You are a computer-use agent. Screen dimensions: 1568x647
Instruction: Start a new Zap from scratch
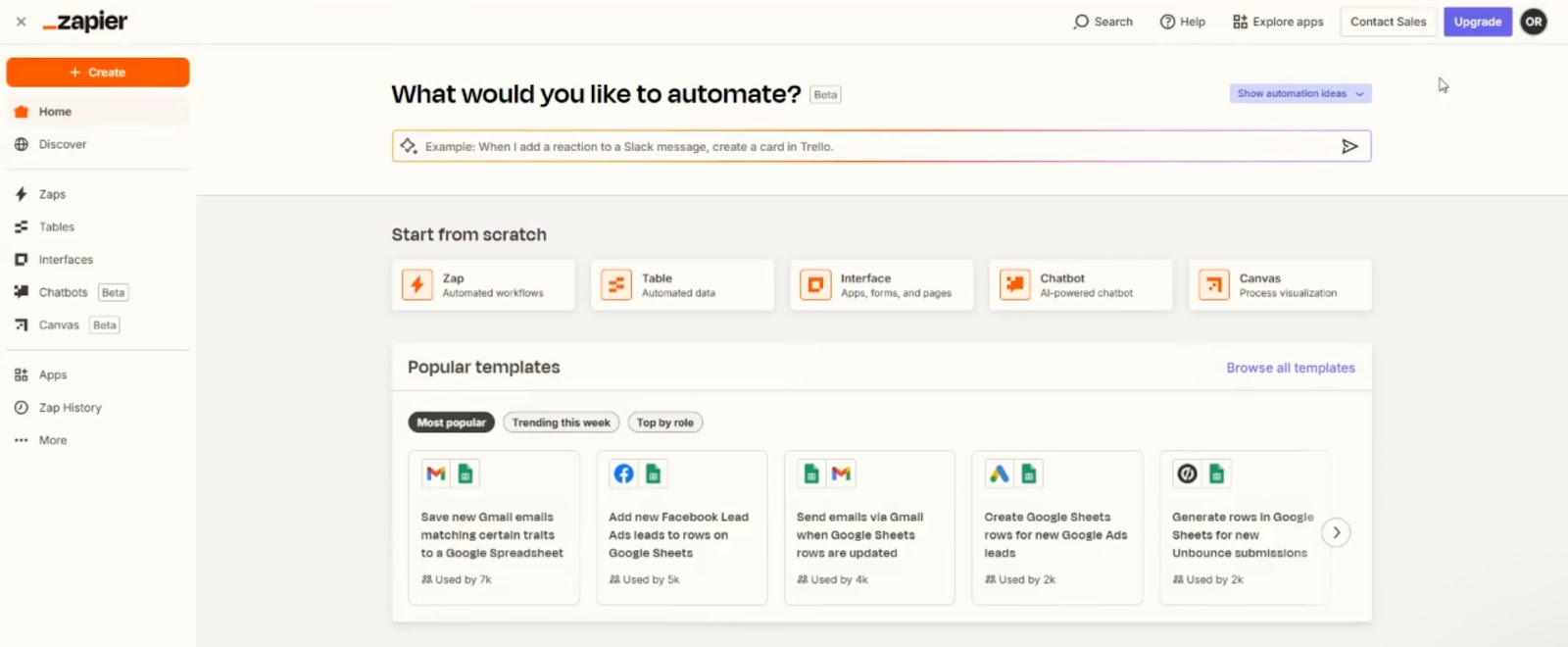pos(483,285)
